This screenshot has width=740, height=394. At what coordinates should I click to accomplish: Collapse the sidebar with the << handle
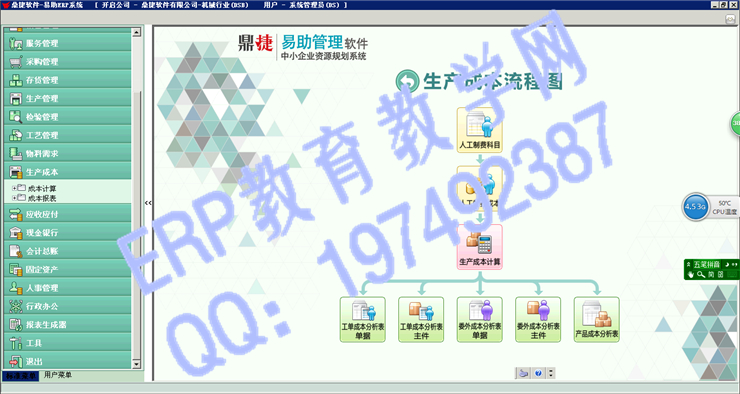pos(148,203)
